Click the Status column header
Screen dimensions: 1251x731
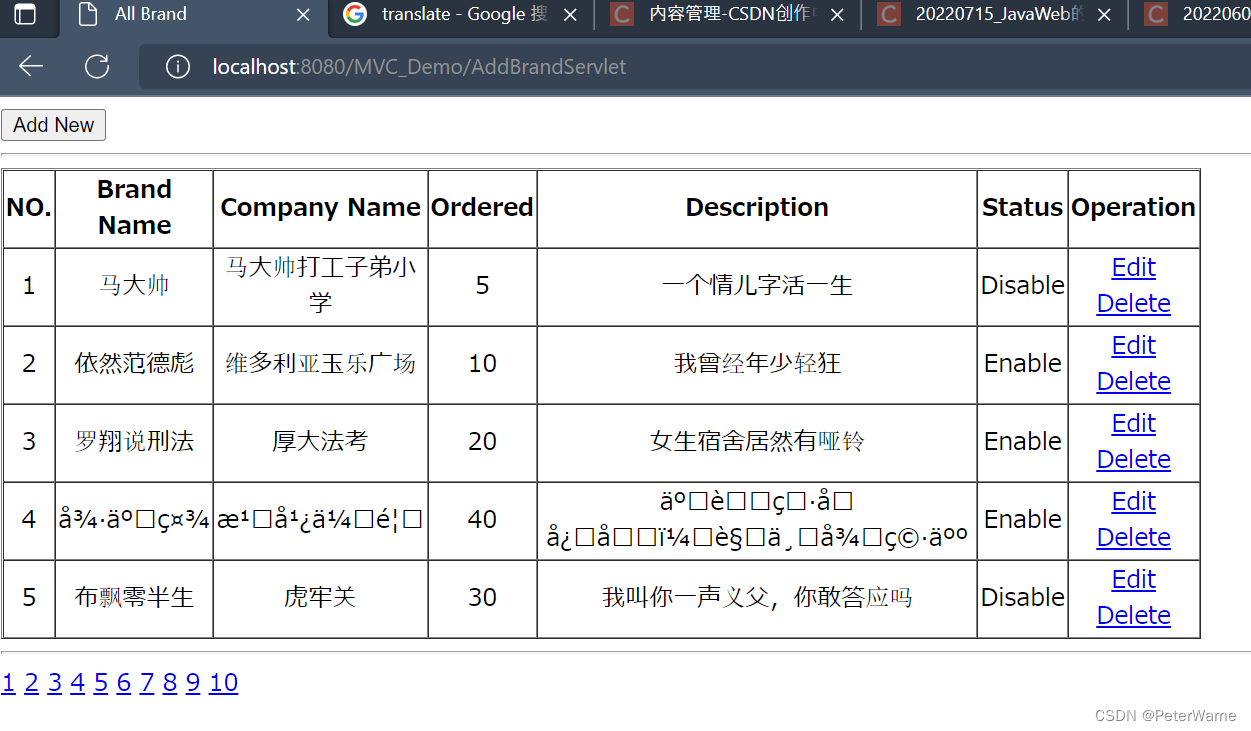(x=1022, y=208)
